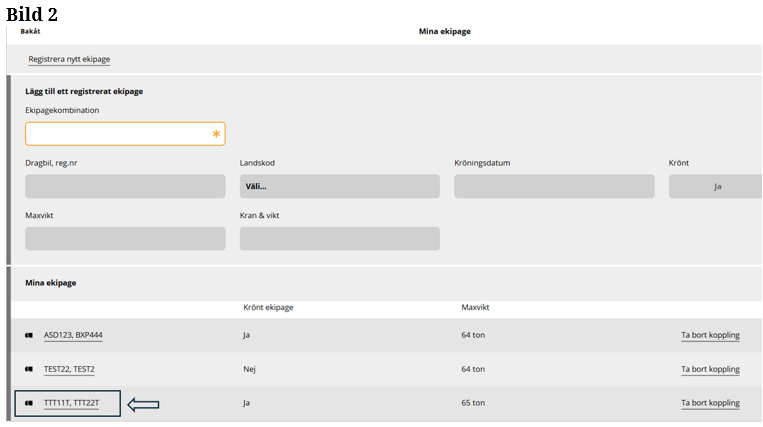Toggle the Krönt Ja button
The image size is (763, 427).
pos(716,186)
